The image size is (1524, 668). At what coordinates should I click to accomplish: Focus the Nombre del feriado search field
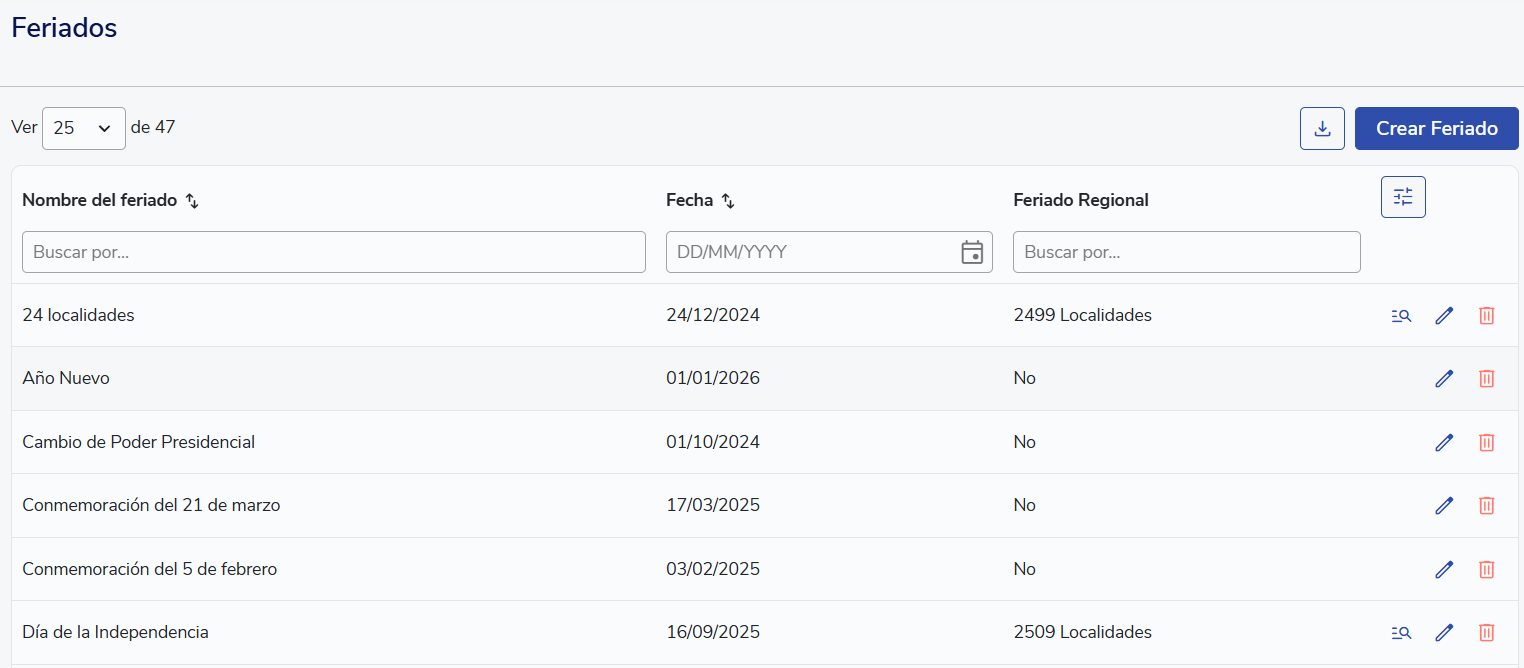[333, 252]
